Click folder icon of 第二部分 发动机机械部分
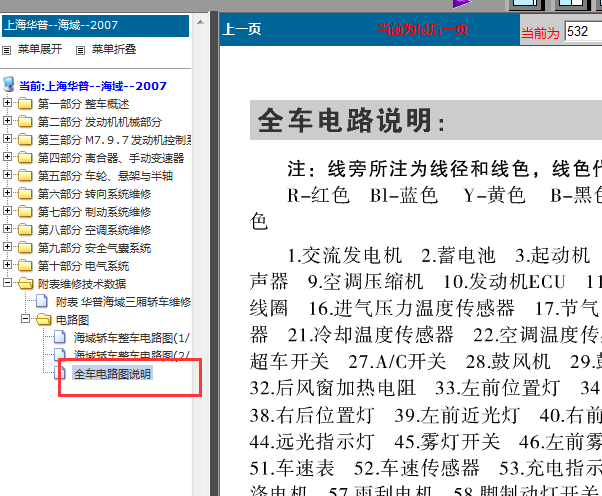Screen dimensions: 602x496 click(25, 122)
